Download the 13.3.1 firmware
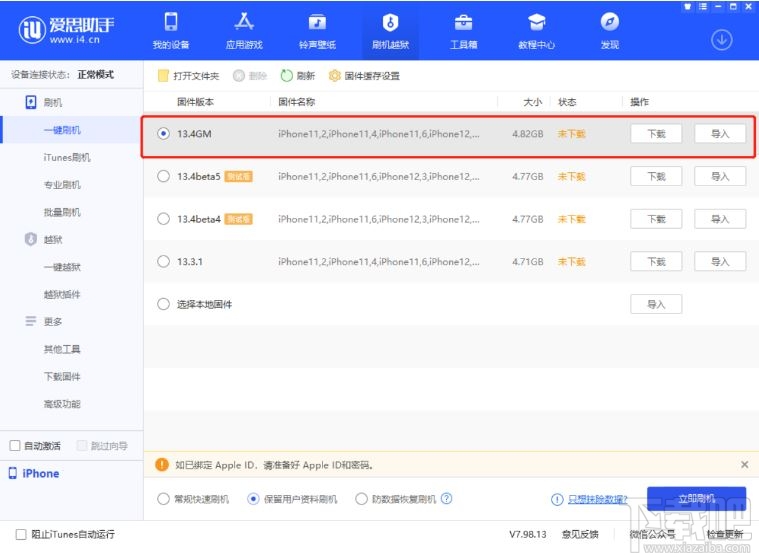 point(656,261)
